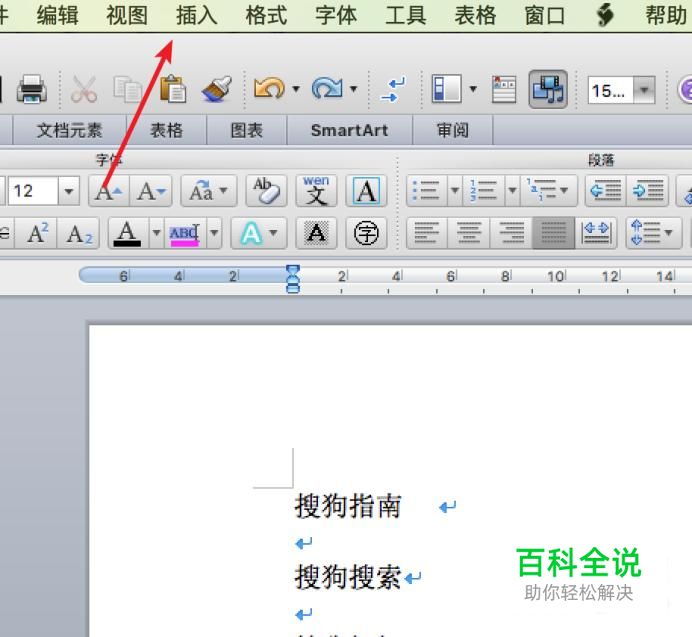Viewport: 692px width, 637px height.
Task: Click the Redo arrow
Action: [x=327, y=88]
